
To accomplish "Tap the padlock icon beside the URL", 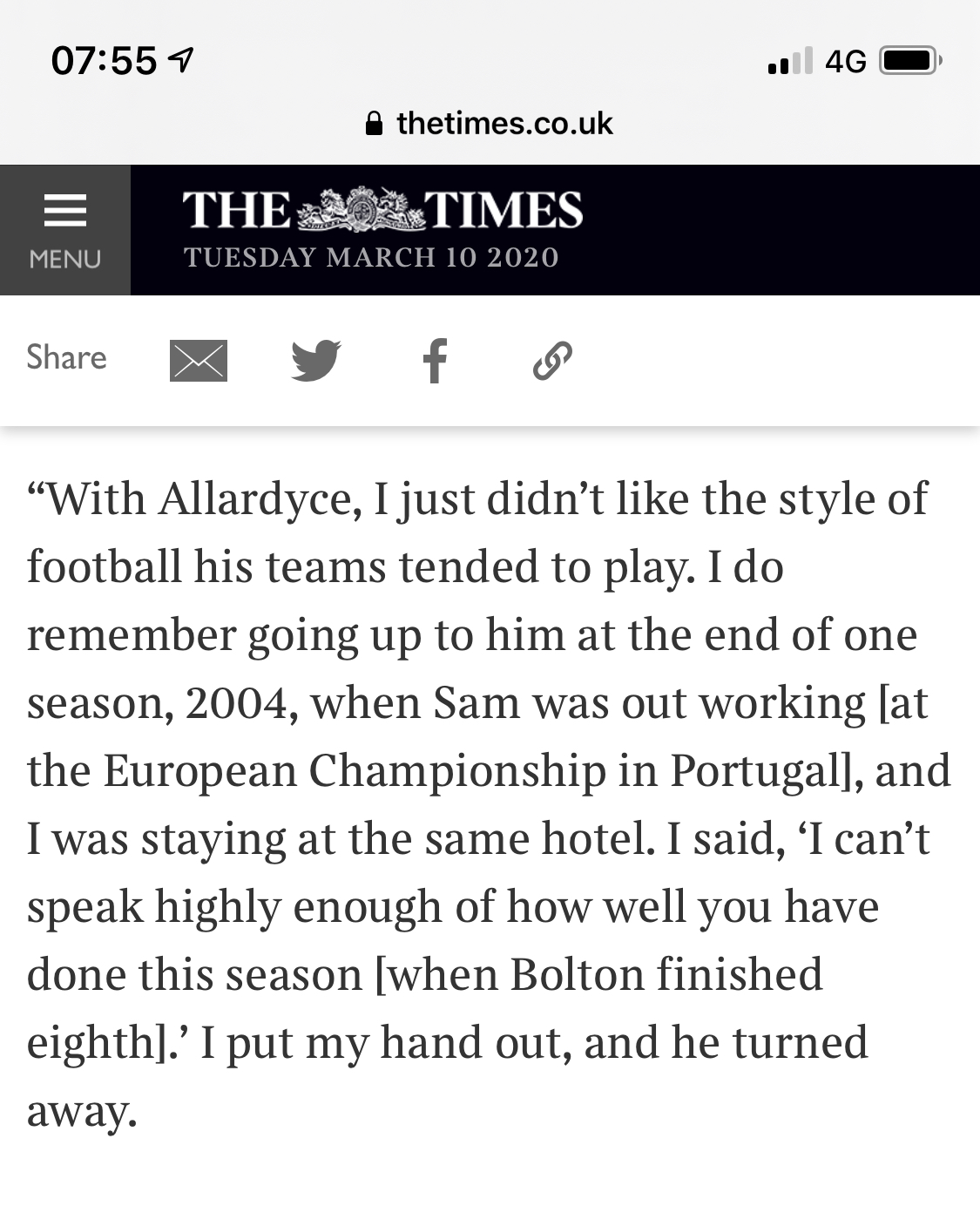I will pos(374,123).
